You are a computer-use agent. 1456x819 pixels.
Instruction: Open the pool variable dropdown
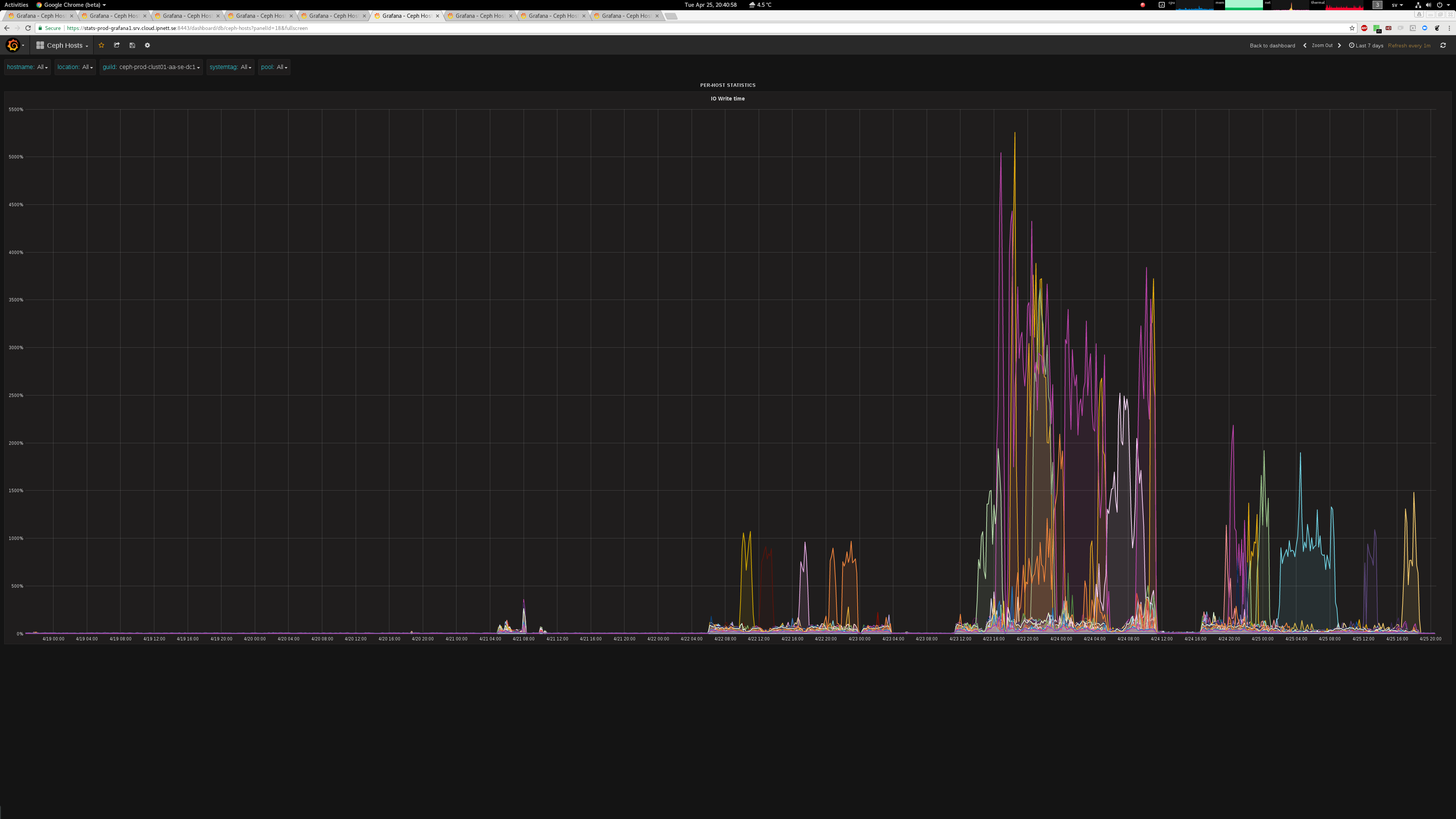point(274,67)
